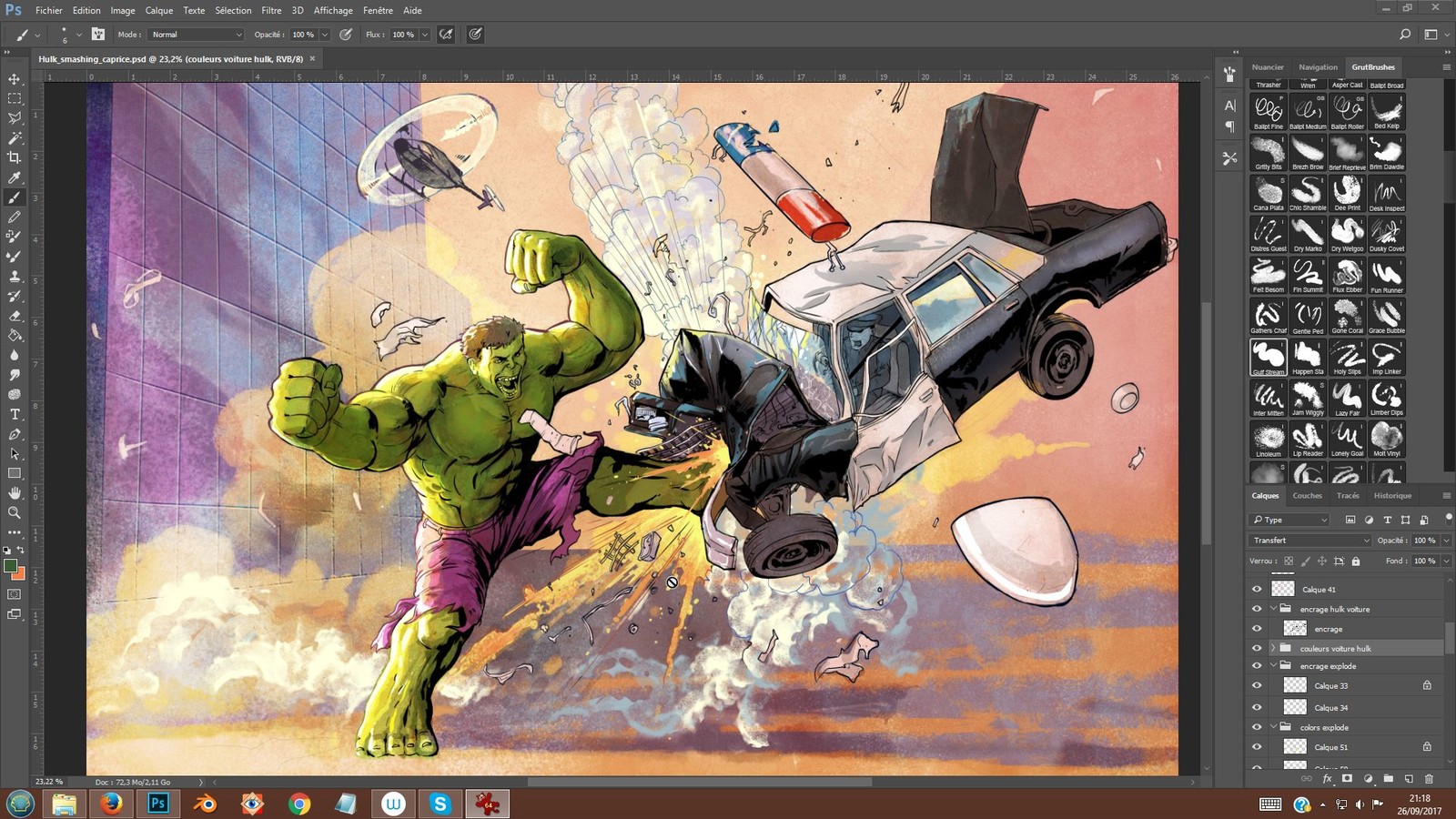Screen dimensions: 1456x819
Task: Open Chrome from the taskbar
Action: pyautogui.click(x=298, y=804)
